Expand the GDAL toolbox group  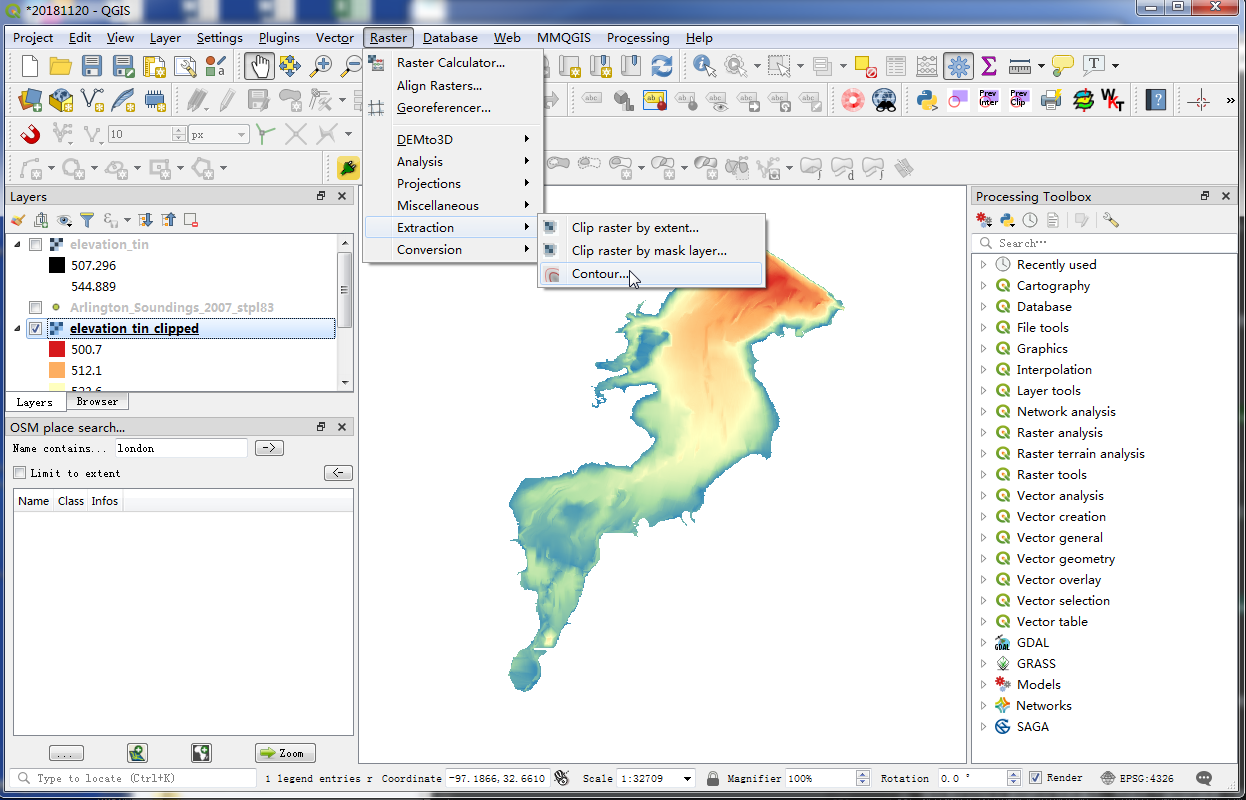click(x=984, y=642)
